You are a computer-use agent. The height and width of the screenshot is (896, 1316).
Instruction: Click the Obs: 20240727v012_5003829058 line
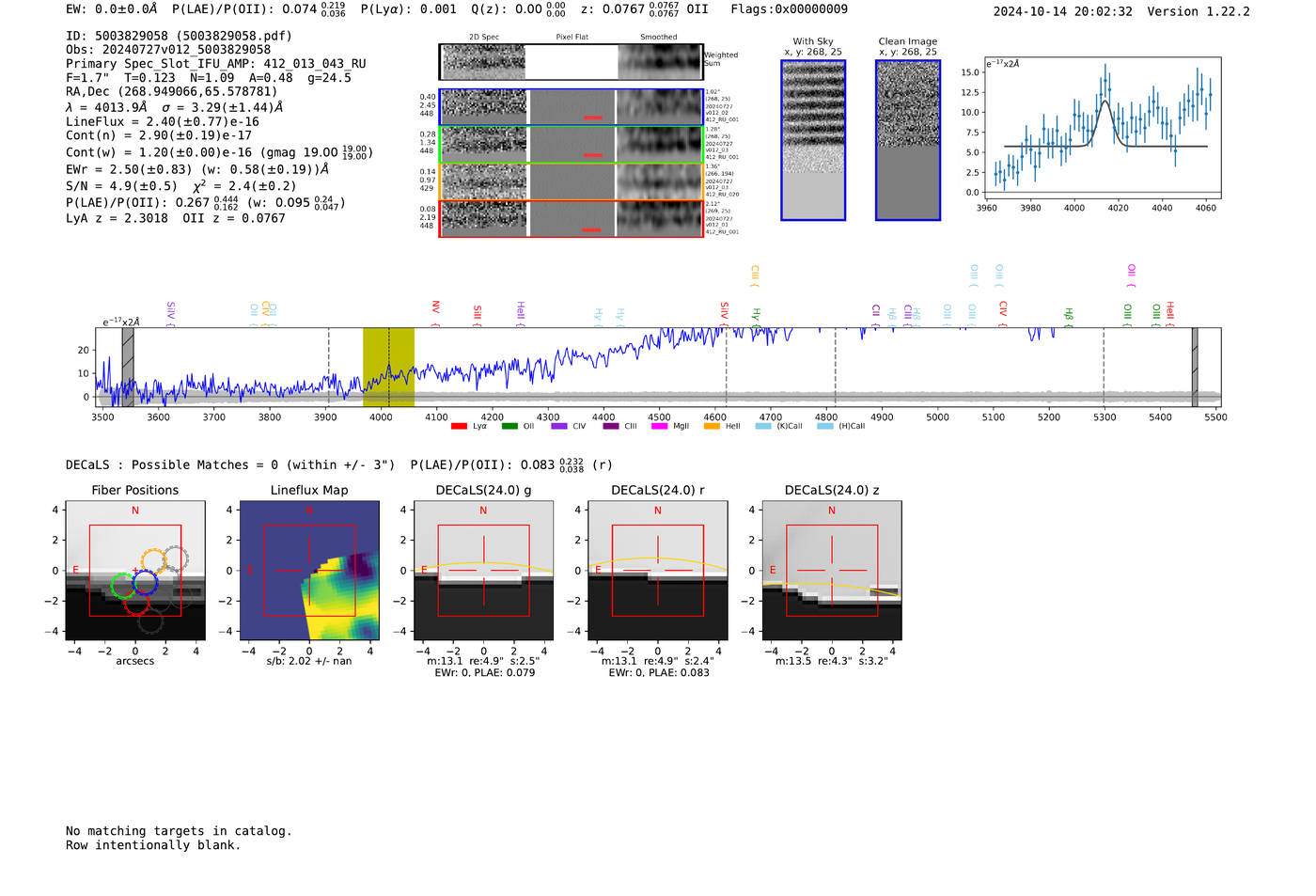pos(168,50)
